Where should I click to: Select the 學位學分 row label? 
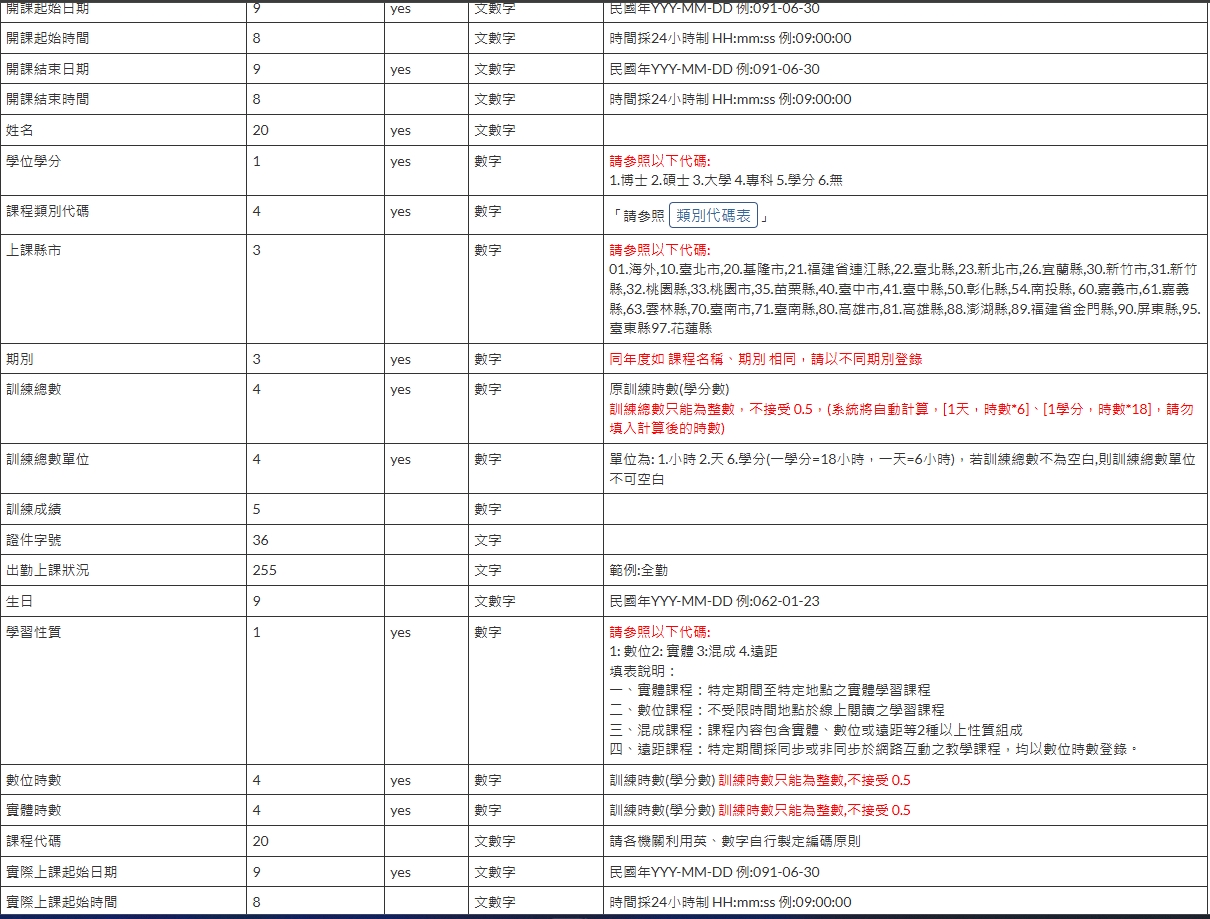pyautogui.click(x=33, y=161)
